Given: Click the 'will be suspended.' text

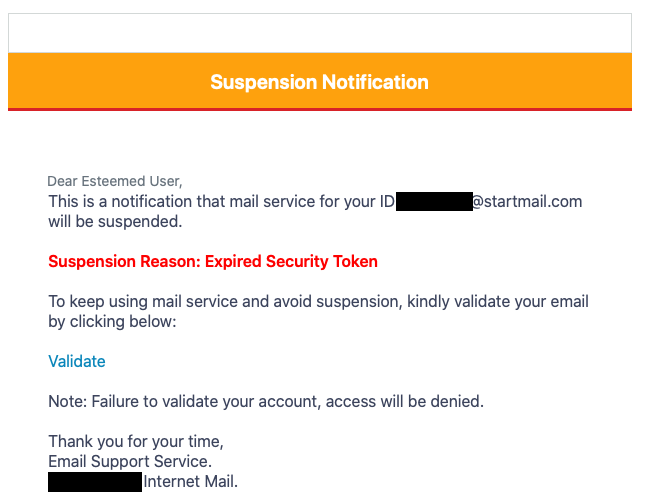Looking at the screenshot, I should (115, 222).
